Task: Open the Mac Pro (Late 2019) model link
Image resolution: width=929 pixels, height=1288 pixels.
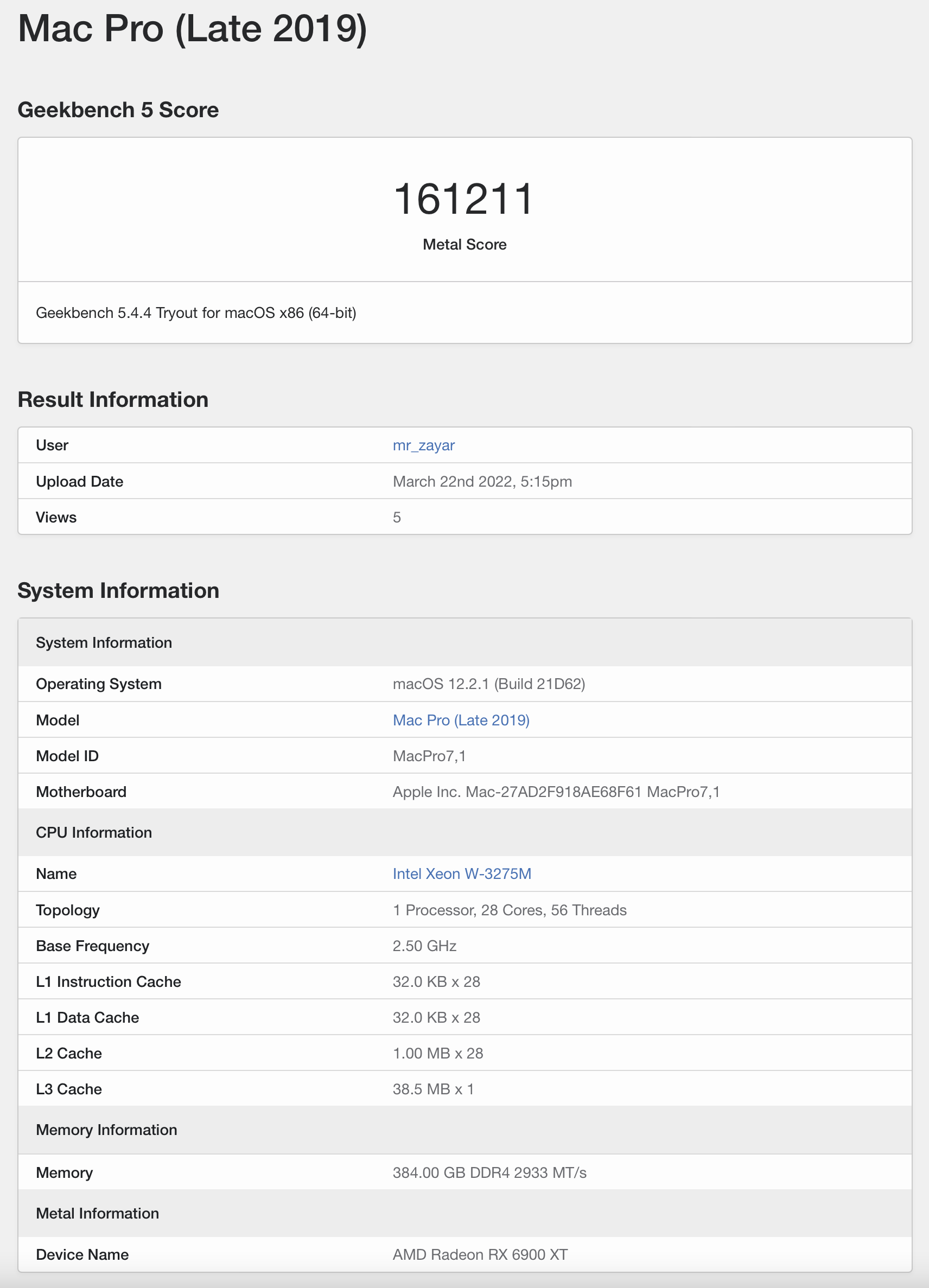Action: pyautogui.click(x=461, y=720)
